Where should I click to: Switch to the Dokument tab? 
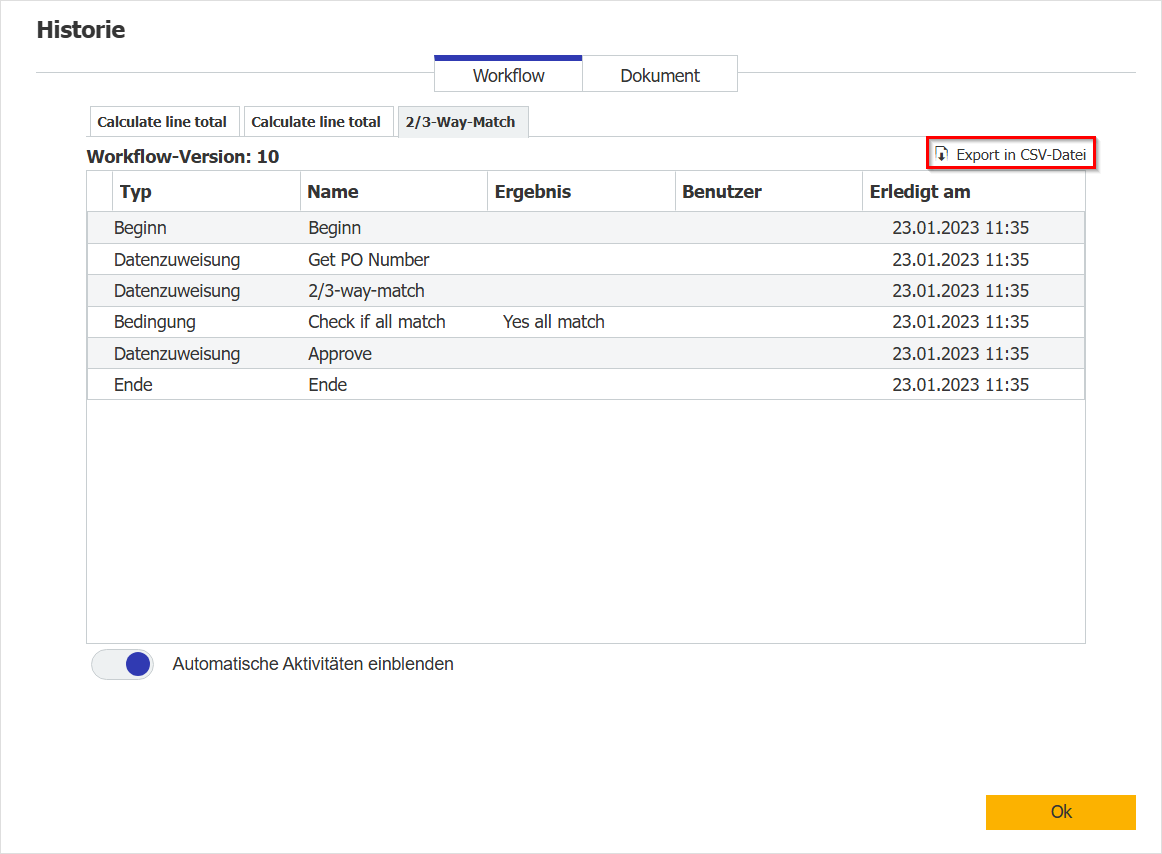pos(659,75)
